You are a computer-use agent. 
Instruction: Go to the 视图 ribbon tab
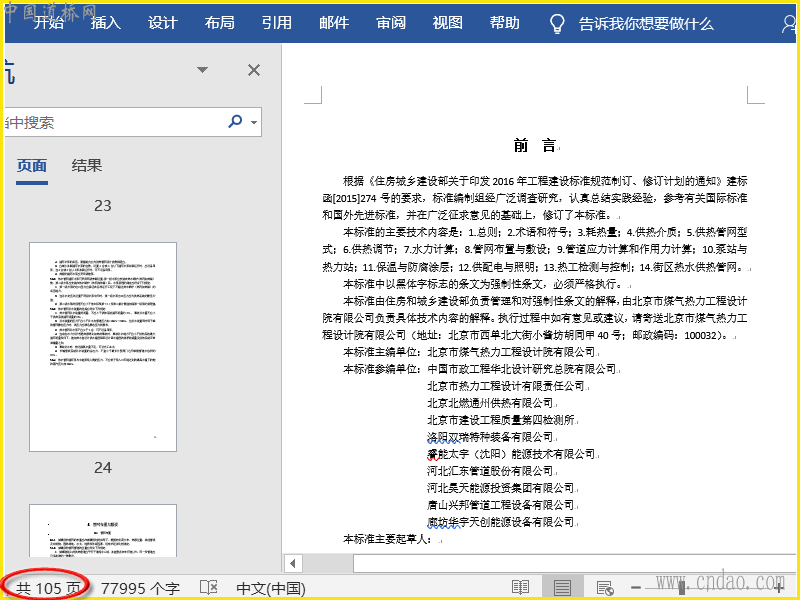pos(447,23)
